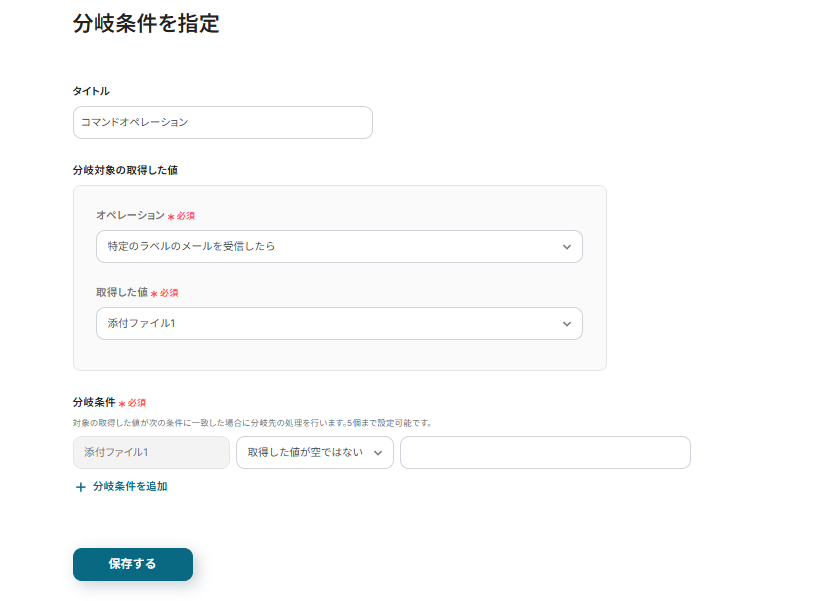
Task: Open the 取得した値が空ではない condition dropdown
Action: 315,452
